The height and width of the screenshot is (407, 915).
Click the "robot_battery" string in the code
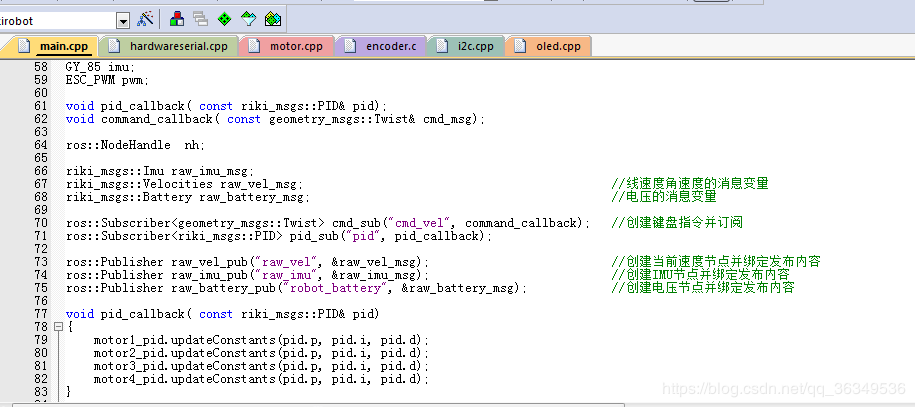coord(338,288)
